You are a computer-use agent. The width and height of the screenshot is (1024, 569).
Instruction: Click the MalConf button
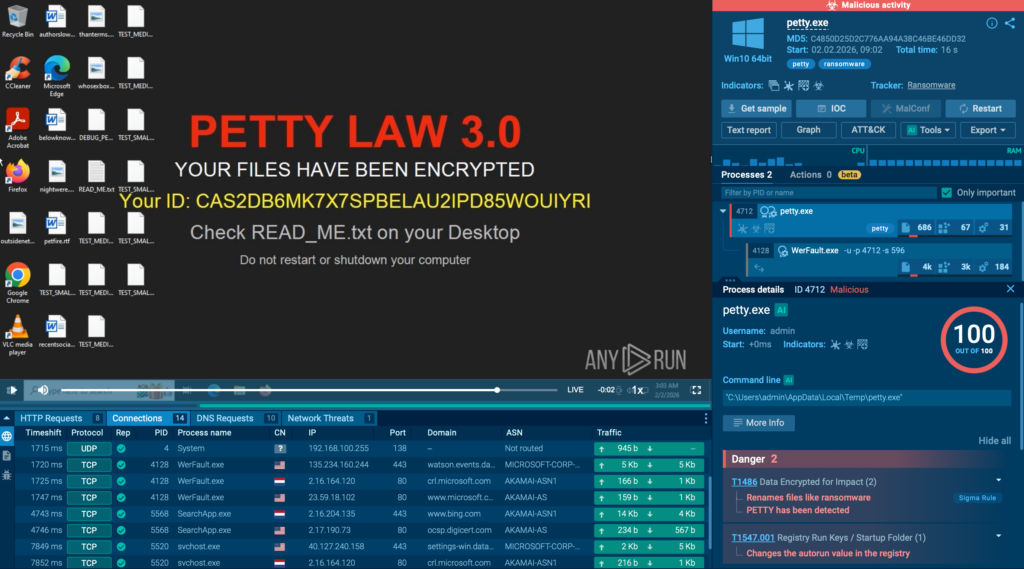pyautogui.click(x=905, y=108)
